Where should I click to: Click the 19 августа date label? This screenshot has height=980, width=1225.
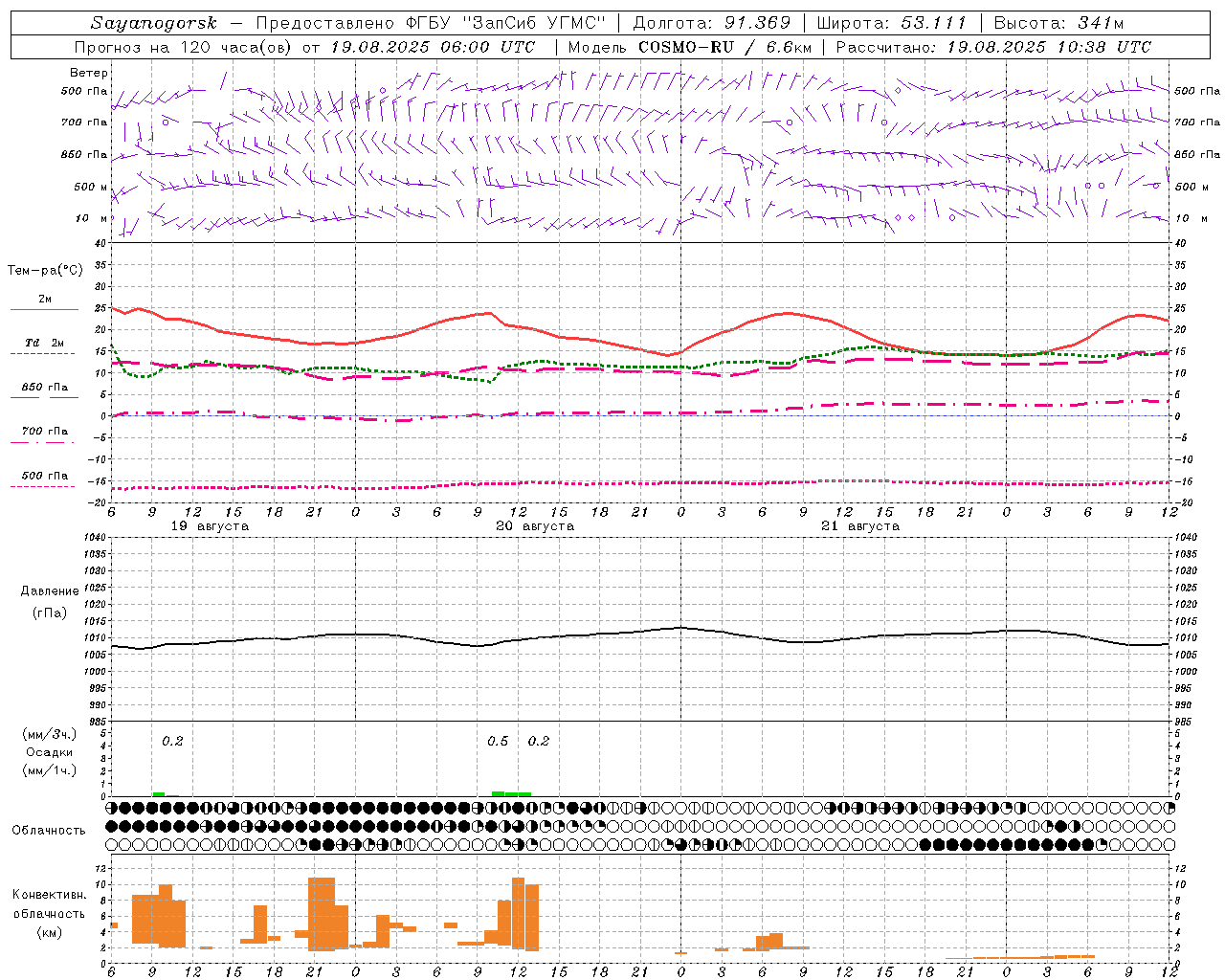click(210, 526)
